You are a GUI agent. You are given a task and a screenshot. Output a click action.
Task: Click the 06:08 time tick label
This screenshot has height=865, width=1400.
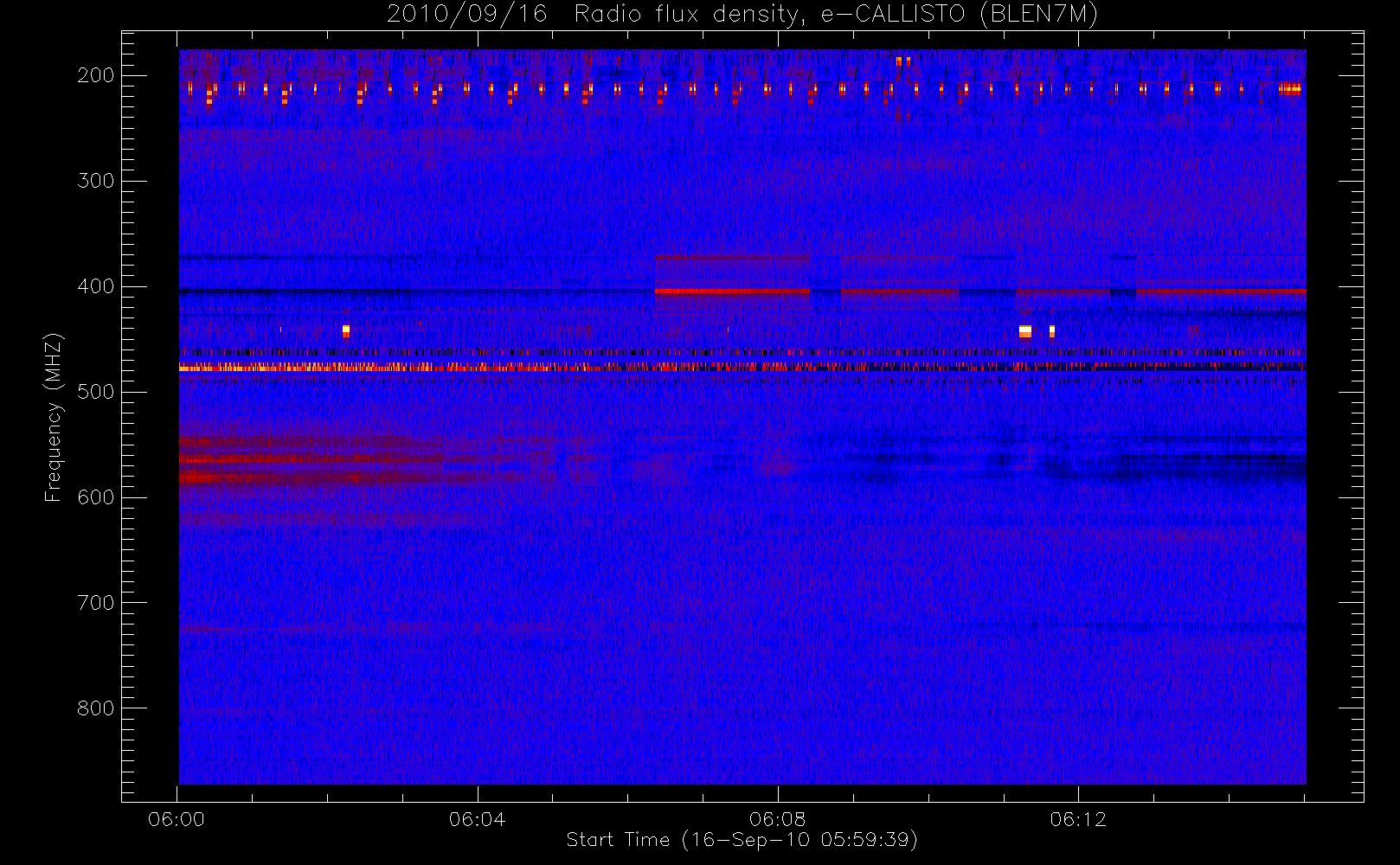click(778, 819)
